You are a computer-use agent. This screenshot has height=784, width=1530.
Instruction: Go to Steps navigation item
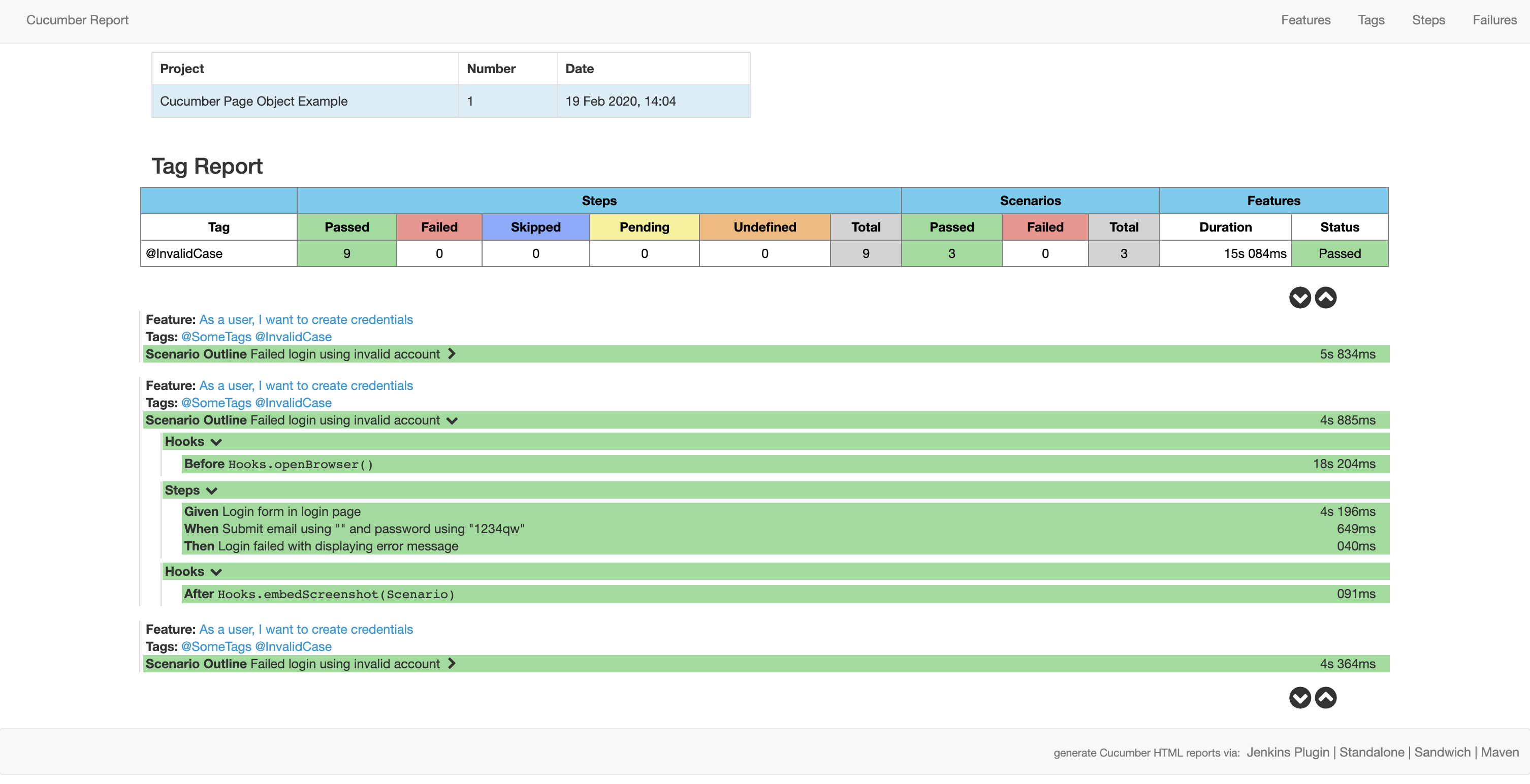1428,20
